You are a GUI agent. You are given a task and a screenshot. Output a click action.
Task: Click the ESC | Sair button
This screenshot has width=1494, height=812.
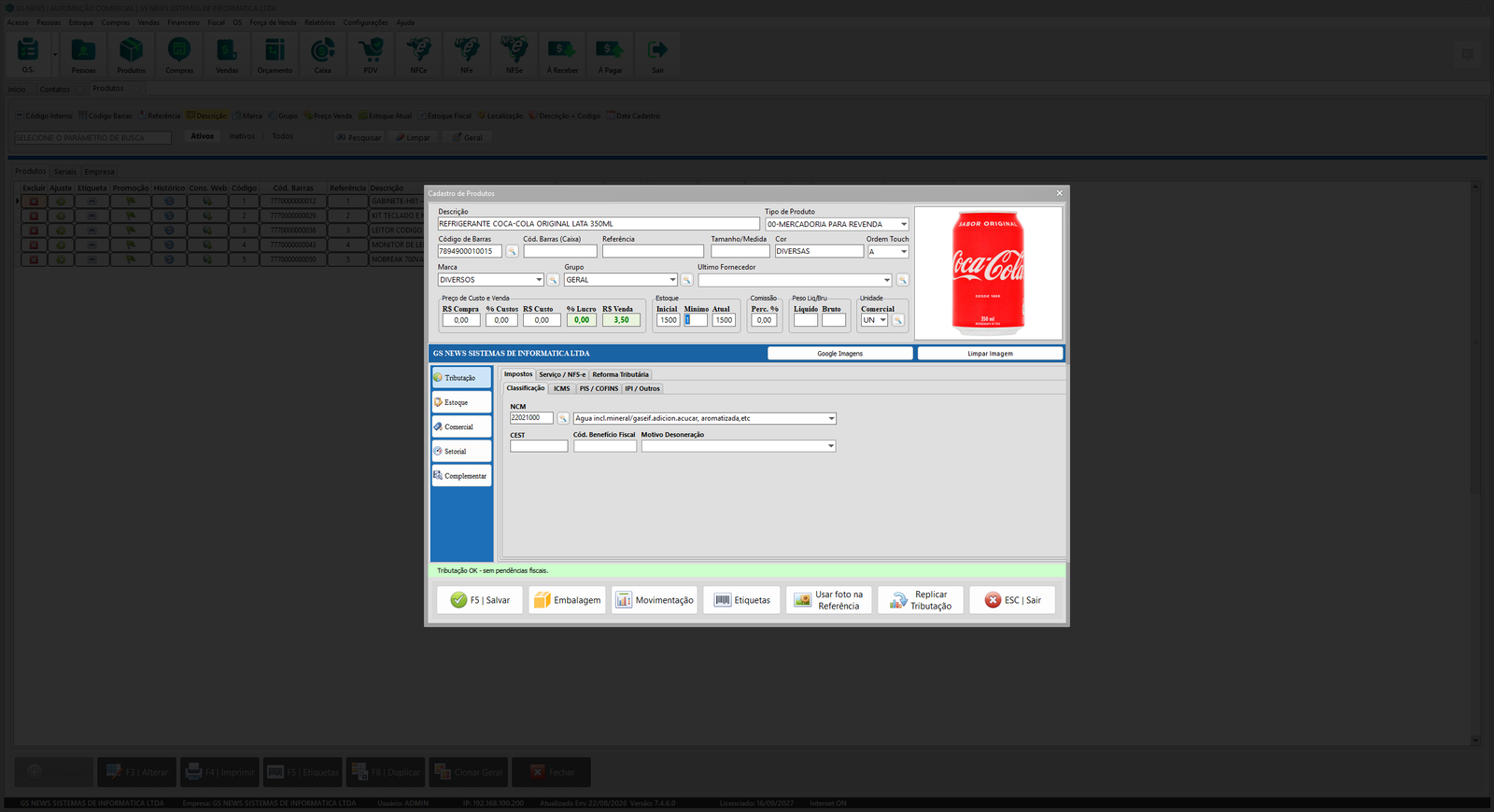tap(1012, 600)
